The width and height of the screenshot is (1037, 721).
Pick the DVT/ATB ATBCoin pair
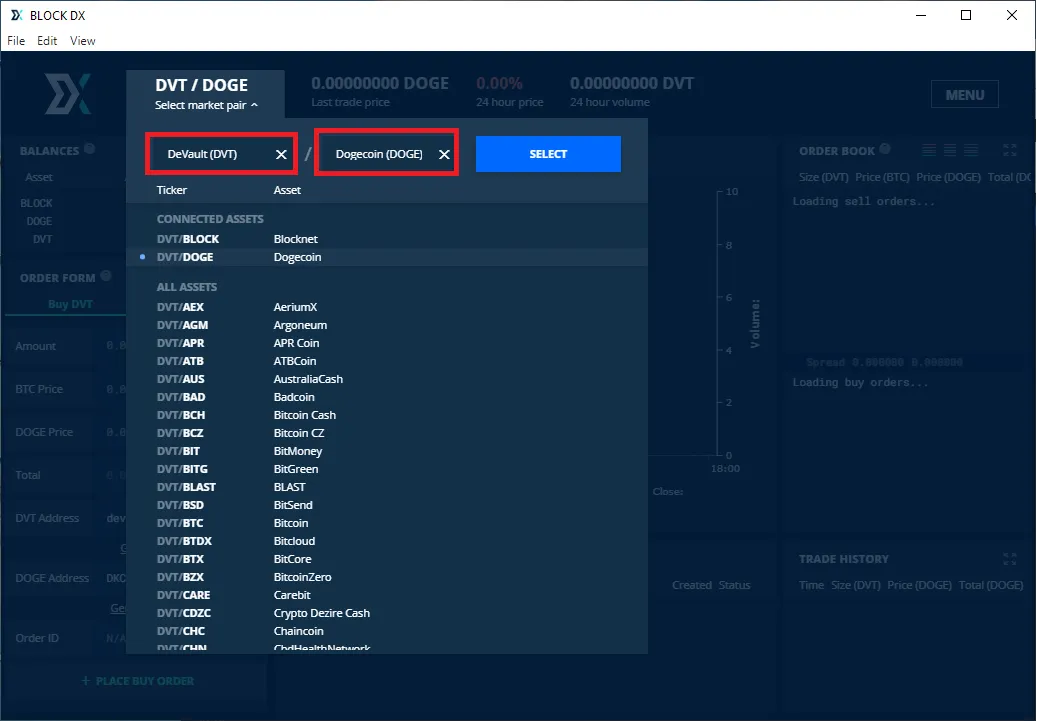click(x=387, y=360)
